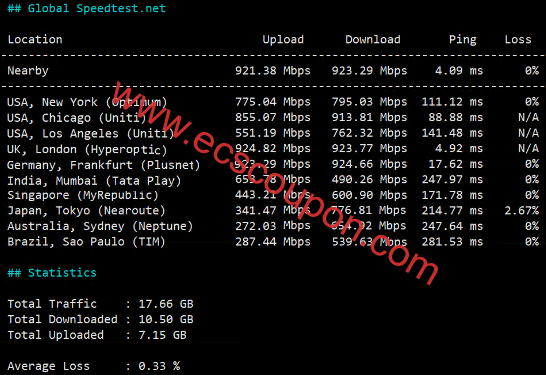Click Total Traffic value 17.66 GB
546x375 pixels.
(166, 304)
